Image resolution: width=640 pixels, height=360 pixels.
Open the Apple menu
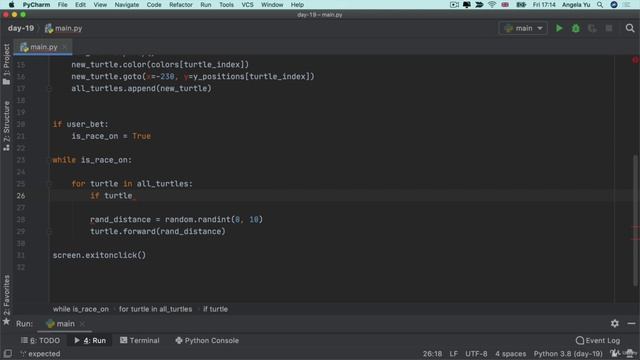coord(11,5)
